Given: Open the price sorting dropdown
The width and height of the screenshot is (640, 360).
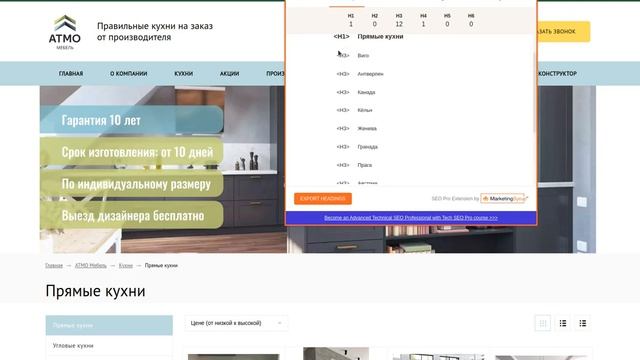Looking at the screenshot, I should pyautogui.click(x=236, y=323).
